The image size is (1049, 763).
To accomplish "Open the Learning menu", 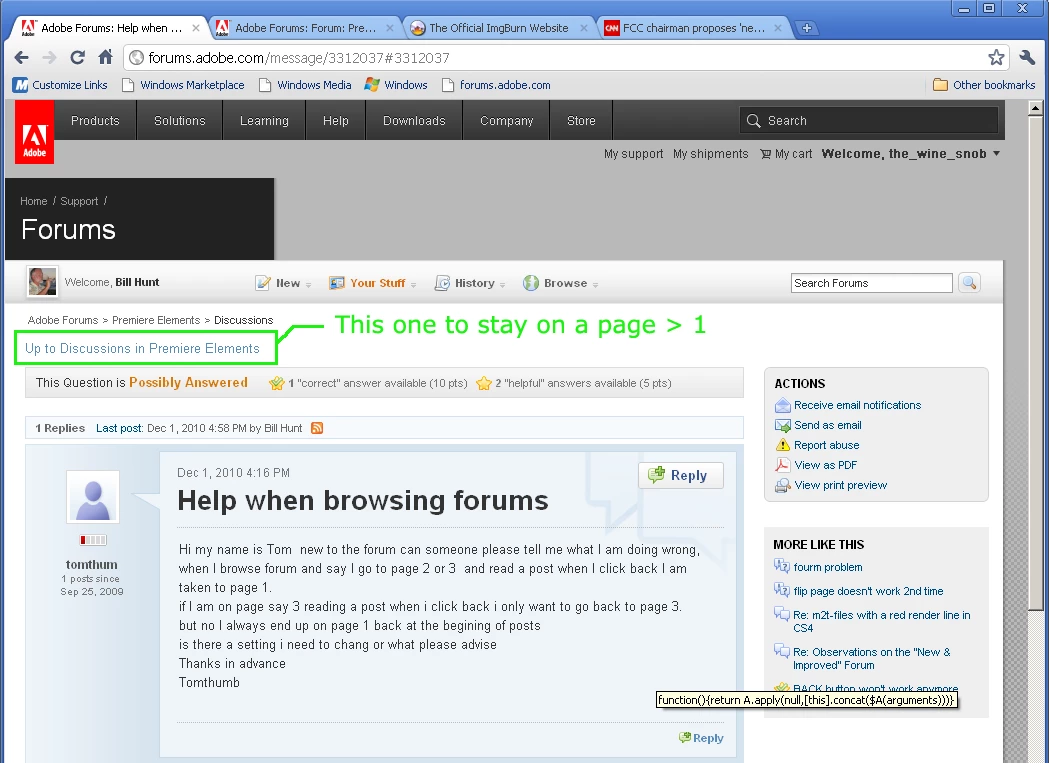I will pos(264,120).
